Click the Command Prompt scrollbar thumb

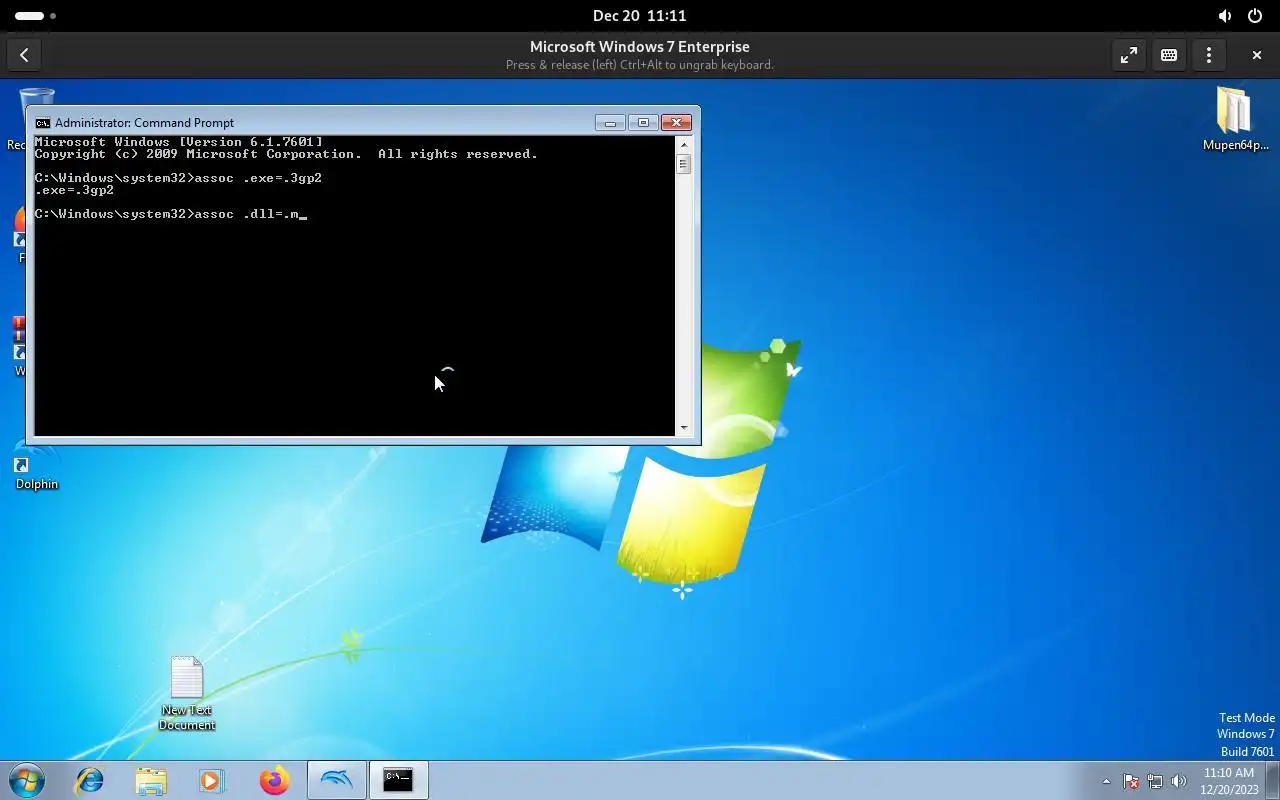684,164
